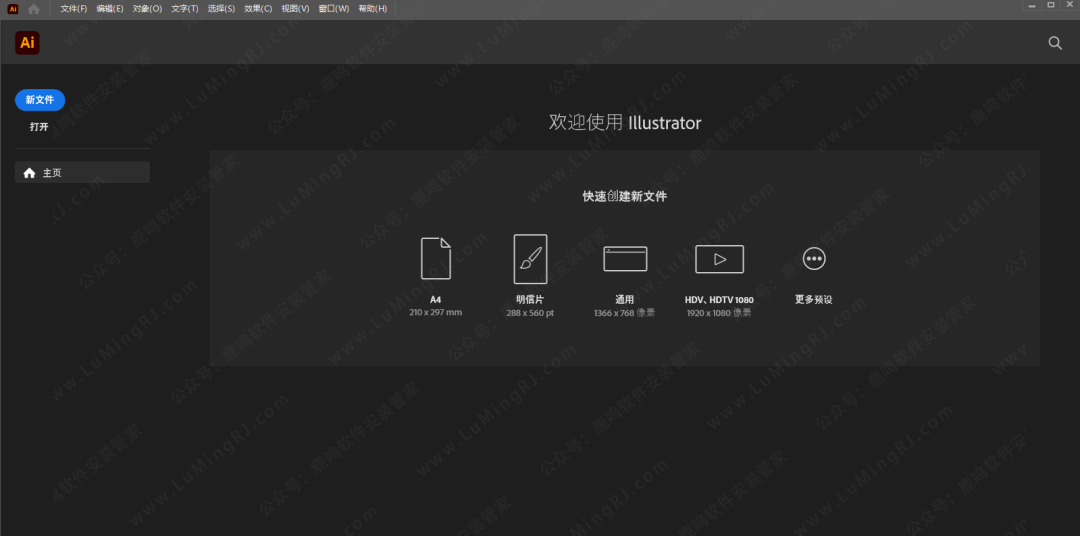
Task: Click the home icon in menu bar
Action: point(34,9)
